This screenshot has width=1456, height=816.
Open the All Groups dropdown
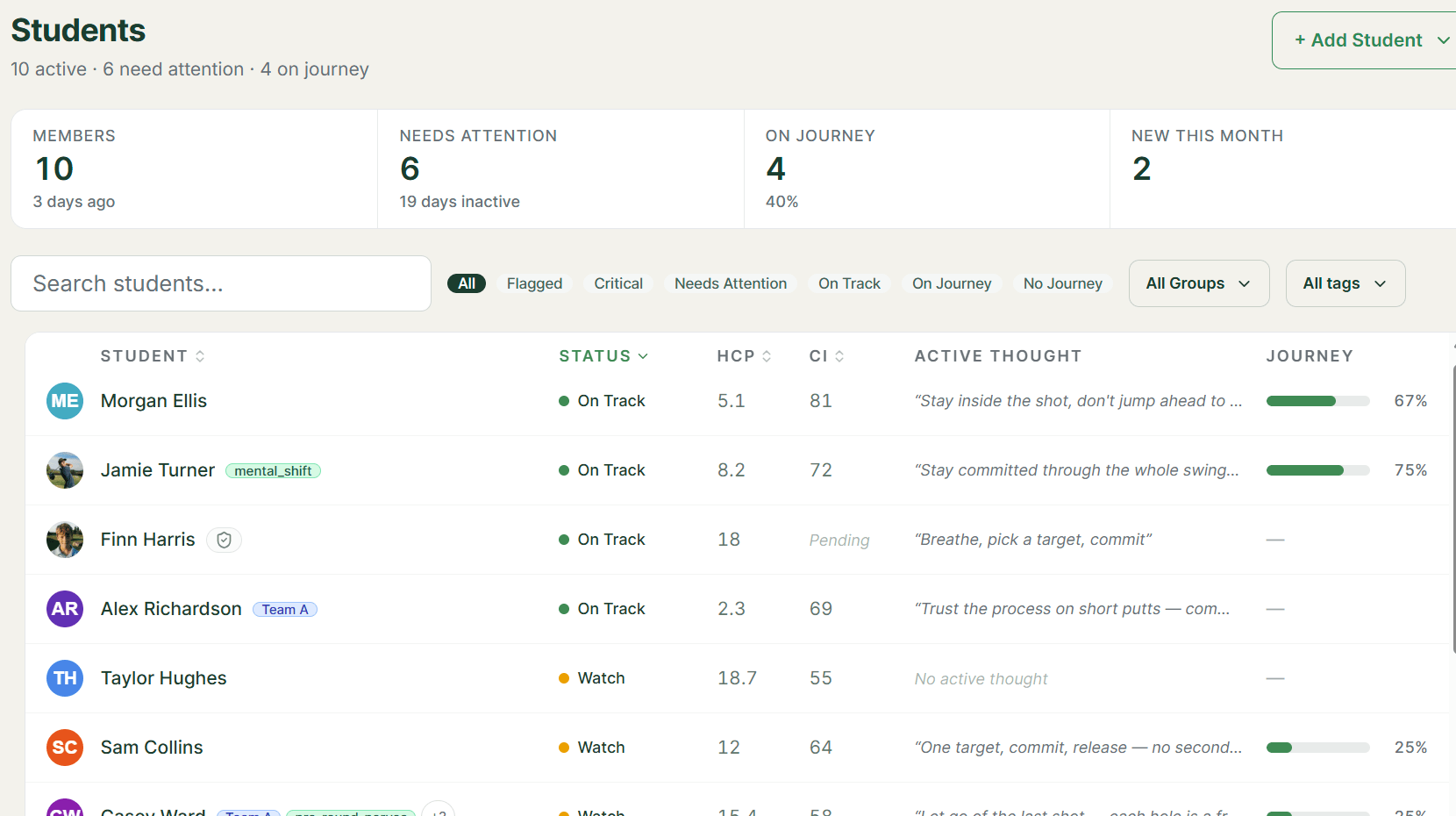click(x=1199, y=283)
